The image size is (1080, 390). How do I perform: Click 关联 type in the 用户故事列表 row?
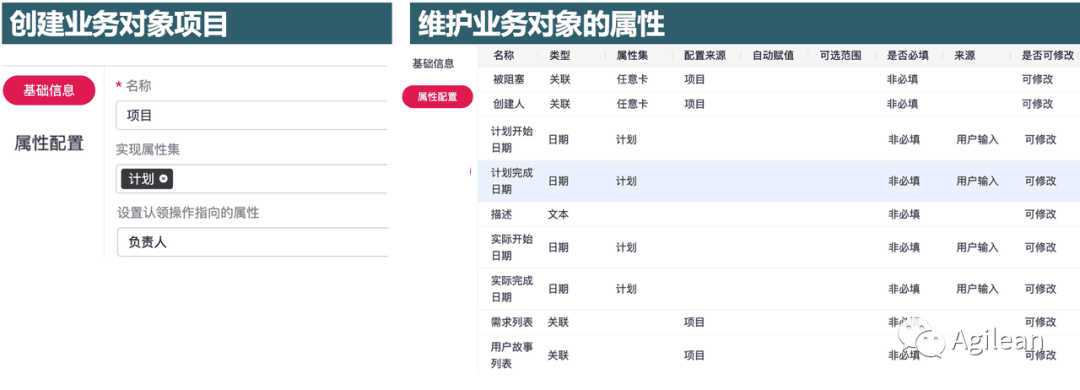559,355
